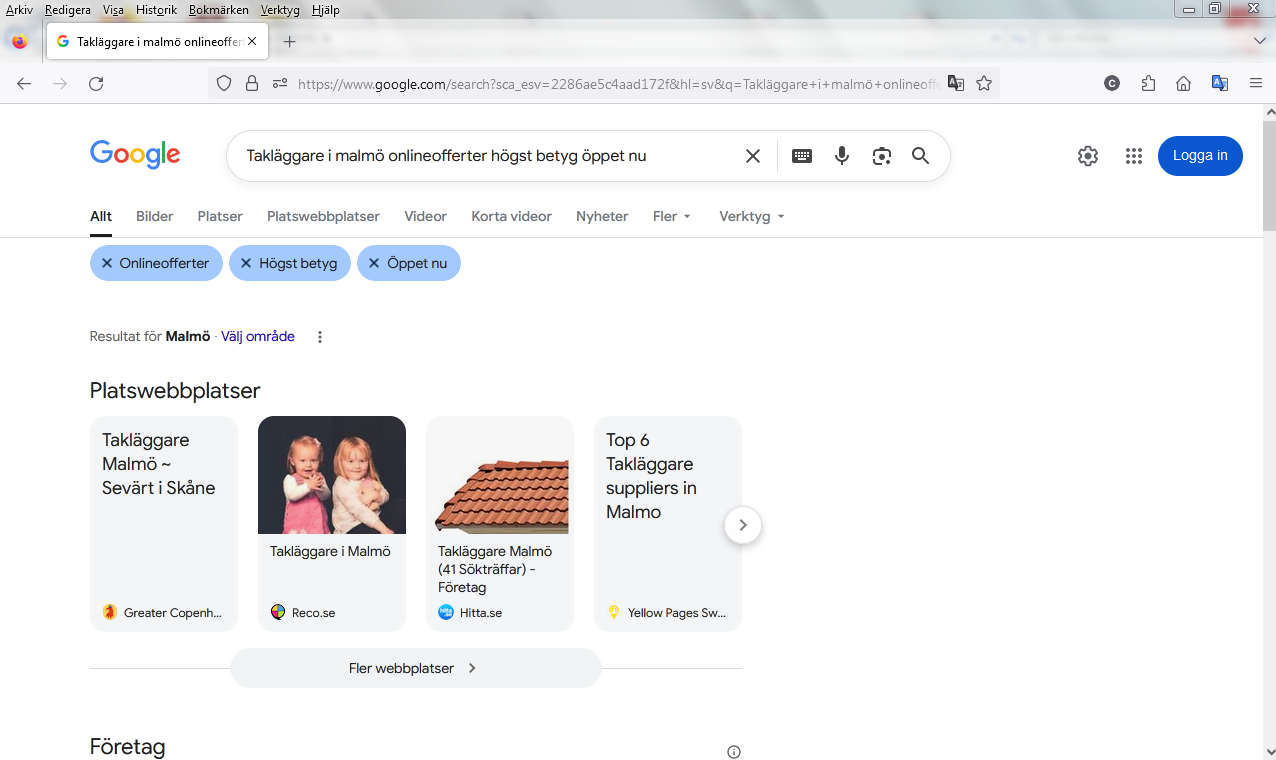Viewport: 1276px width, 760px height.
Task: Show next Platswebbplatser carousel items
Action: (743, 525)
